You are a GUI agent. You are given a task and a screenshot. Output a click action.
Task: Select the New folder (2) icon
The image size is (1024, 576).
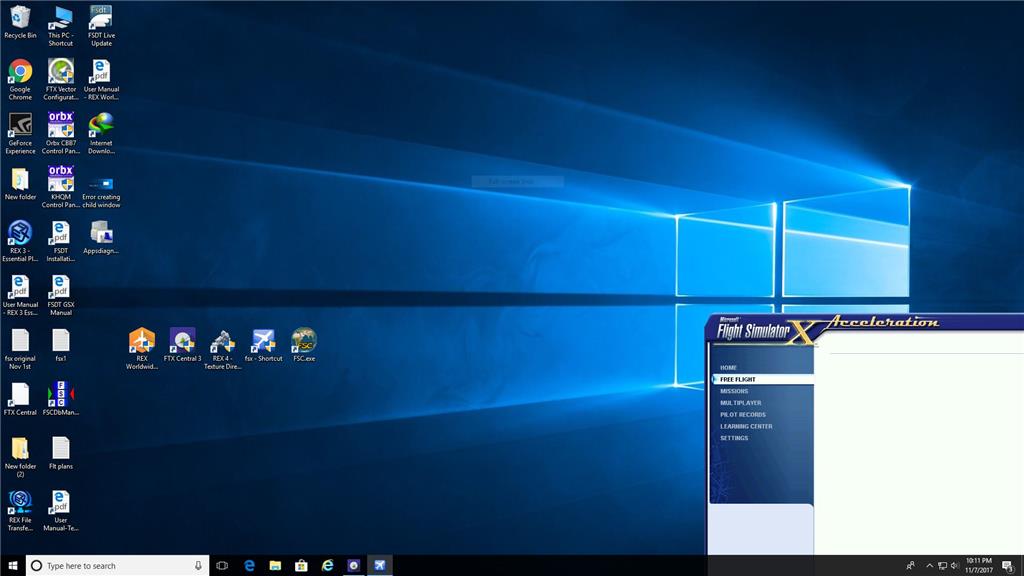pyautogui.click(x=20, y=456)
